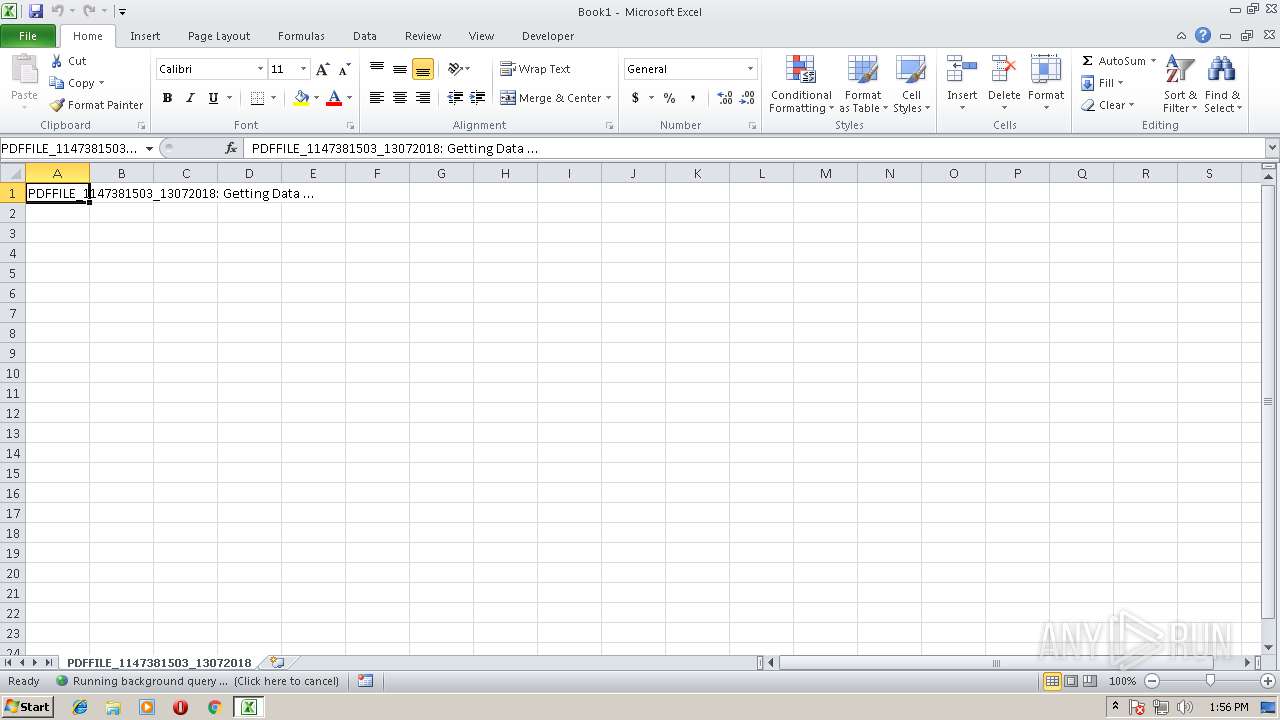Switch to the Data tab
This screenshot has height=720, width=1280.
(365, 36)
